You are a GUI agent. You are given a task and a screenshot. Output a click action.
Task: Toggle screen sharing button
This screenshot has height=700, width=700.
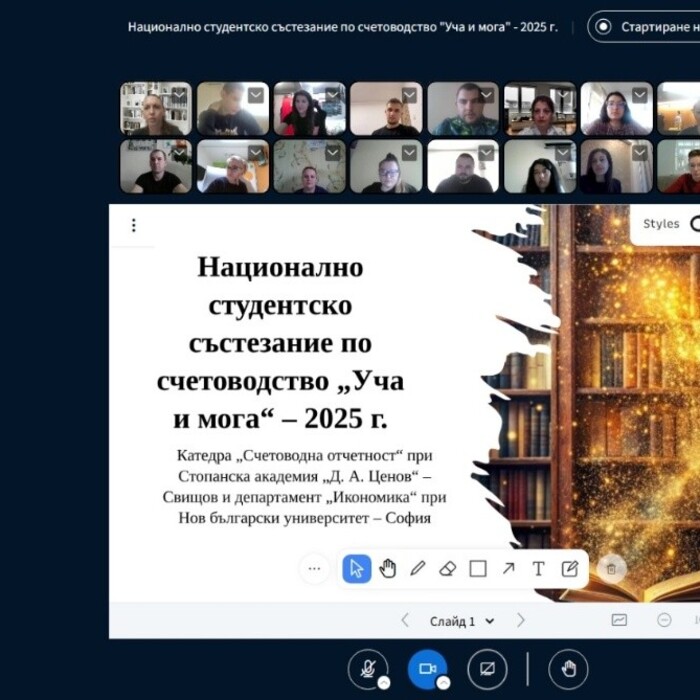point(488,668)
